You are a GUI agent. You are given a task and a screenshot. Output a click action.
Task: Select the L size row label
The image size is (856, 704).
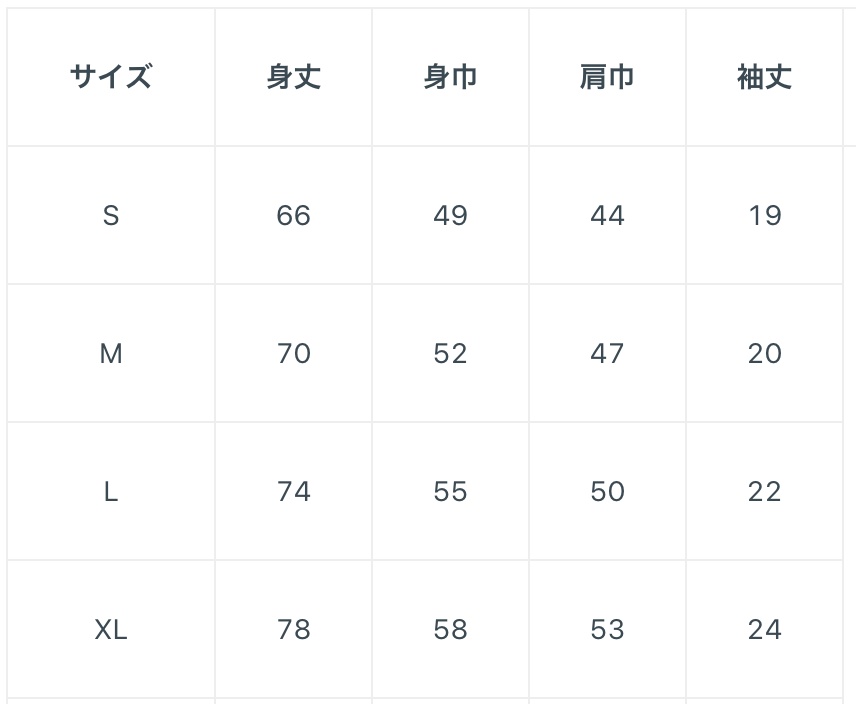[111, 491]
